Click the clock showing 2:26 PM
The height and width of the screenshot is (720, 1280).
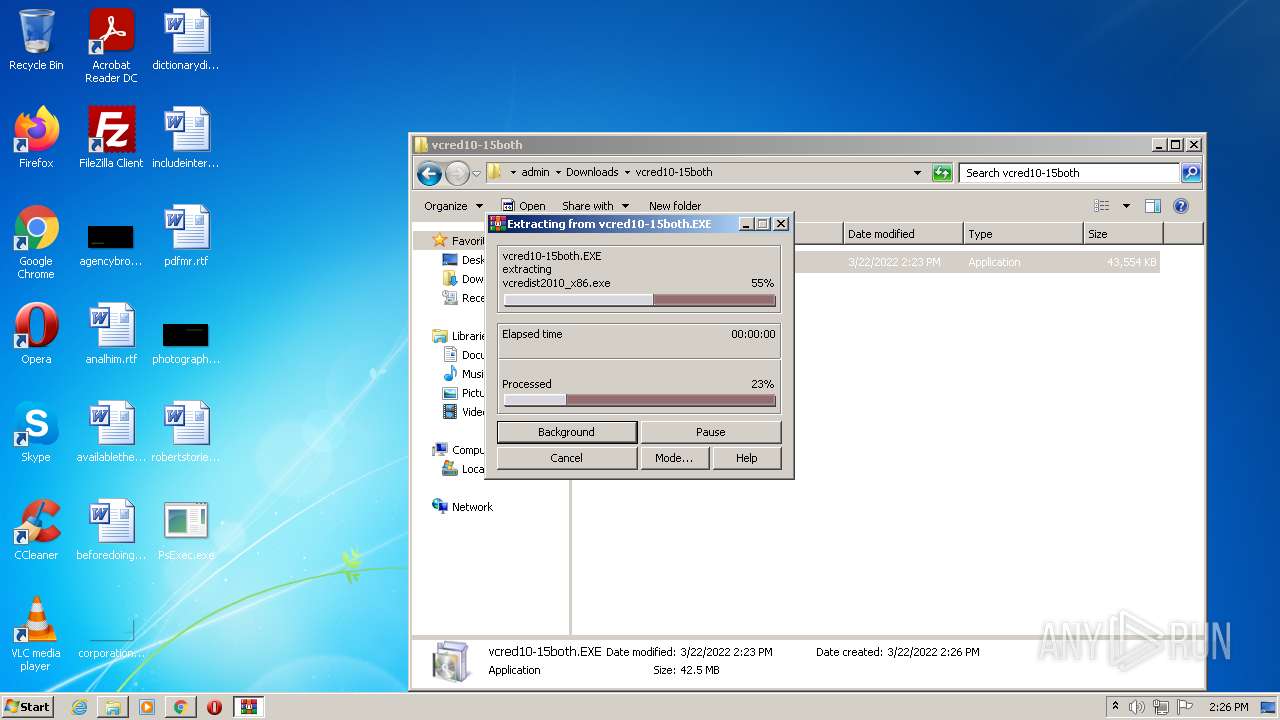point(1228,707)
